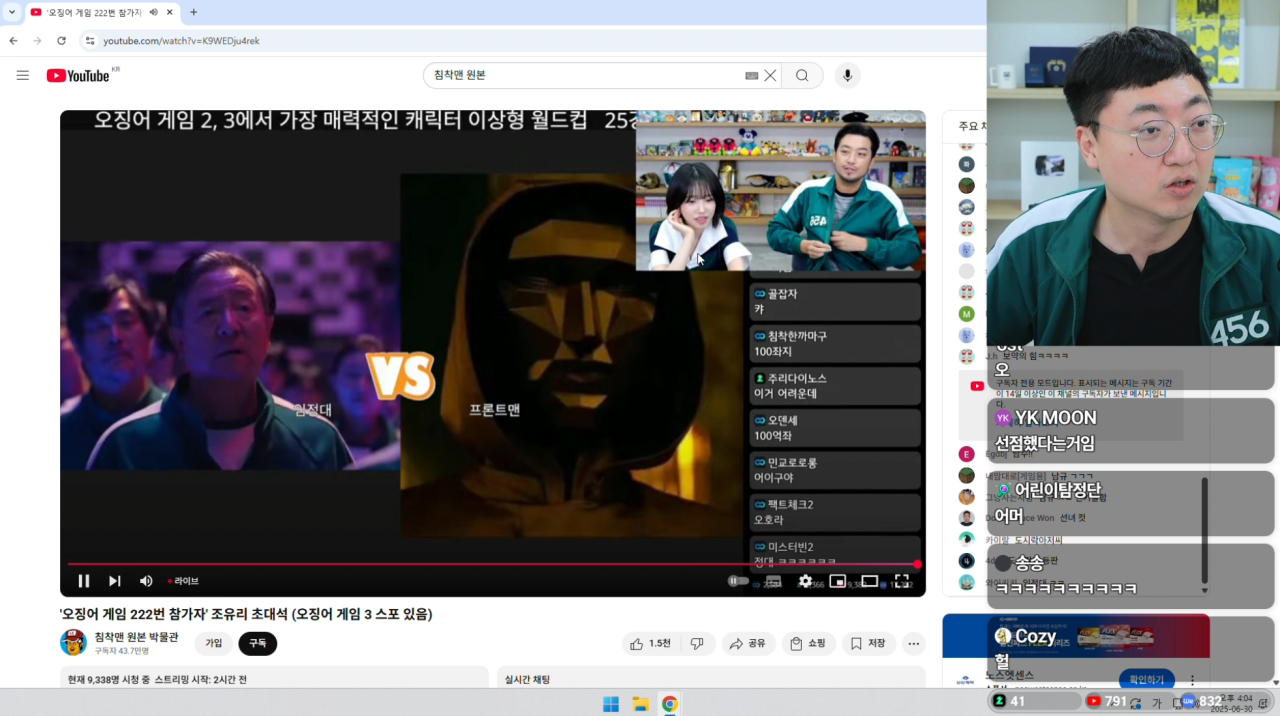Click the 가 Korean IME indicator in the tray

click(1157, 703)
